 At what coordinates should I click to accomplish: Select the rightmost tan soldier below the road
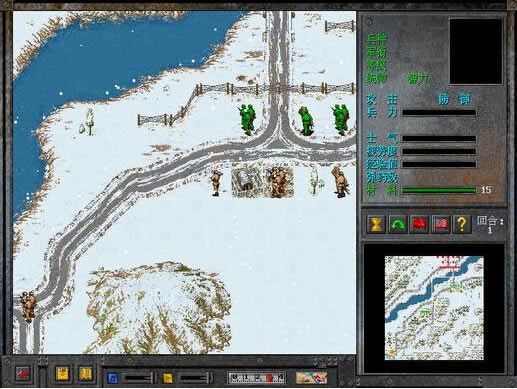click(340, 182)
